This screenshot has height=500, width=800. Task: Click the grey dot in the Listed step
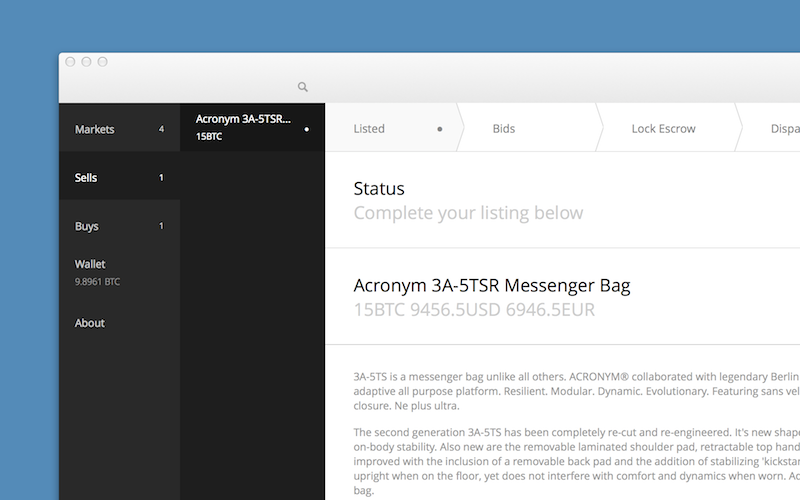[x=440, y=129]
